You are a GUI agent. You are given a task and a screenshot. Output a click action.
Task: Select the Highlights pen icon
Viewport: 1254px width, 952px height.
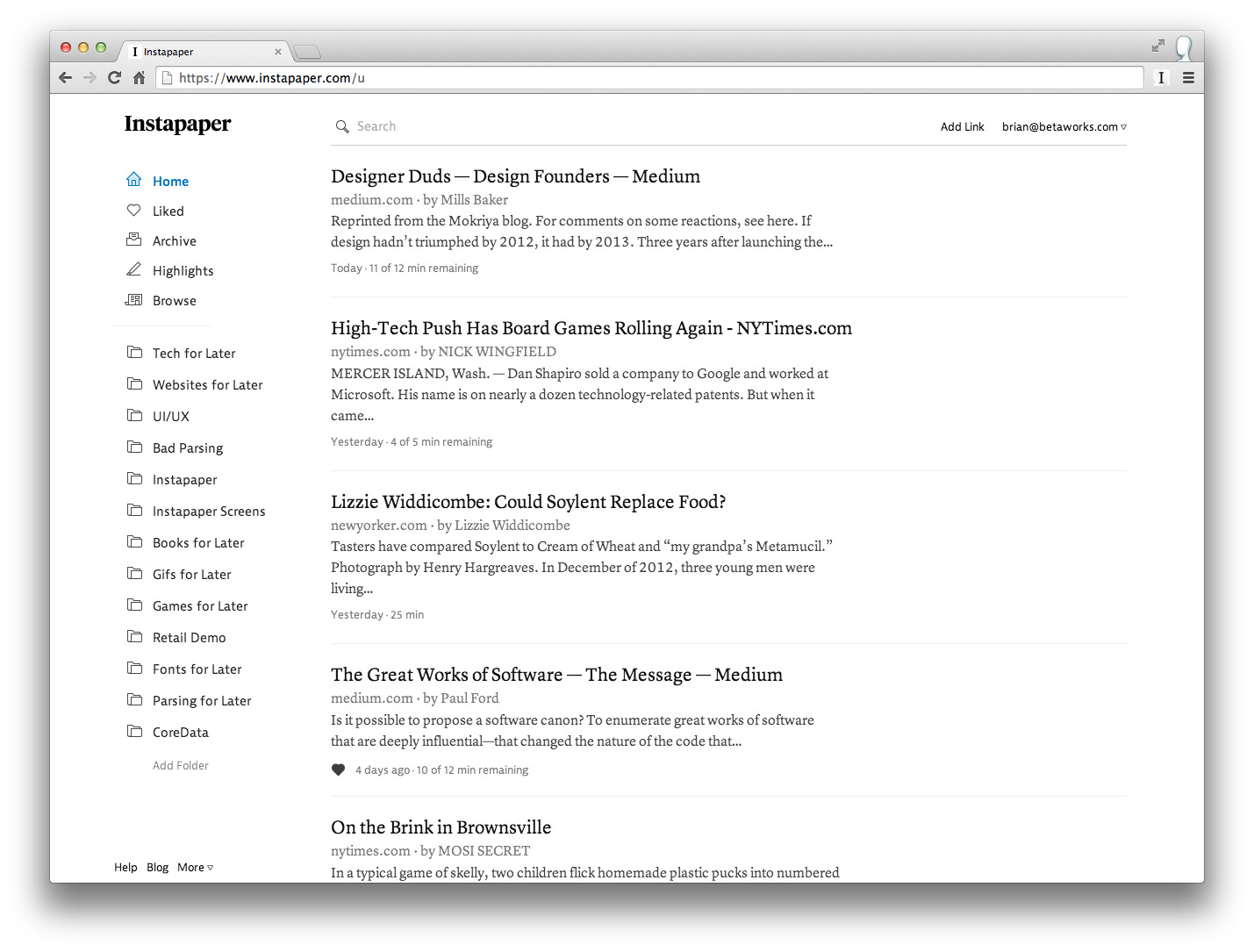(133, 269)
